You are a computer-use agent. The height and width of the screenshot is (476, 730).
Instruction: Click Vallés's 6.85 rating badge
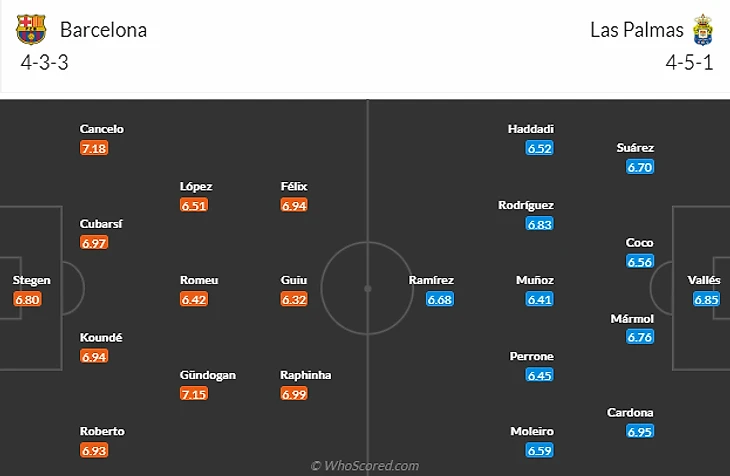707,299
